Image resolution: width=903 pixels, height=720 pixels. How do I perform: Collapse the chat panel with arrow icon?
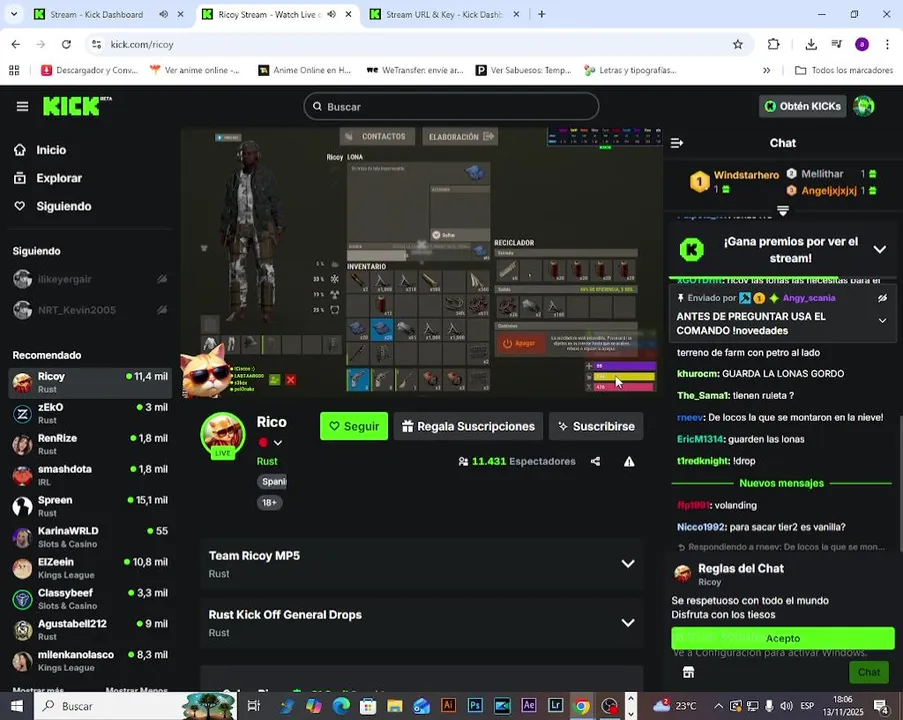[x=677, y=143]
